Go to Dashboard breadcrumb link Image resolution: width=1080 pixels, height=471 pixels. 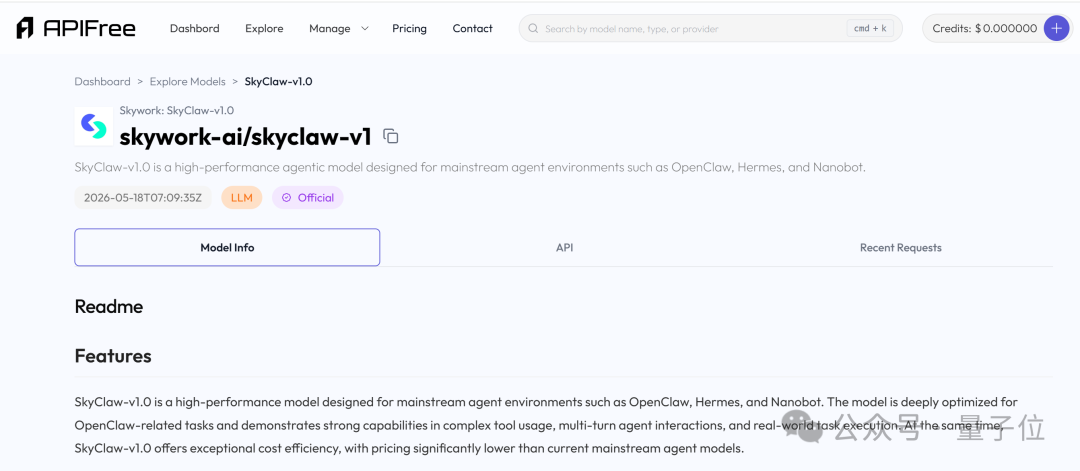point(102,81)
